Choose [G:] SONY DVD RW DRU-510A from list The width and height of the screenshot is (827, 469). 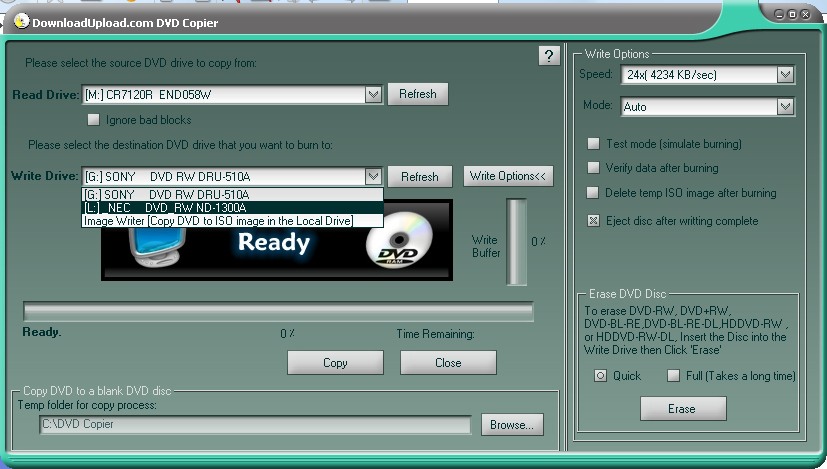233,195
